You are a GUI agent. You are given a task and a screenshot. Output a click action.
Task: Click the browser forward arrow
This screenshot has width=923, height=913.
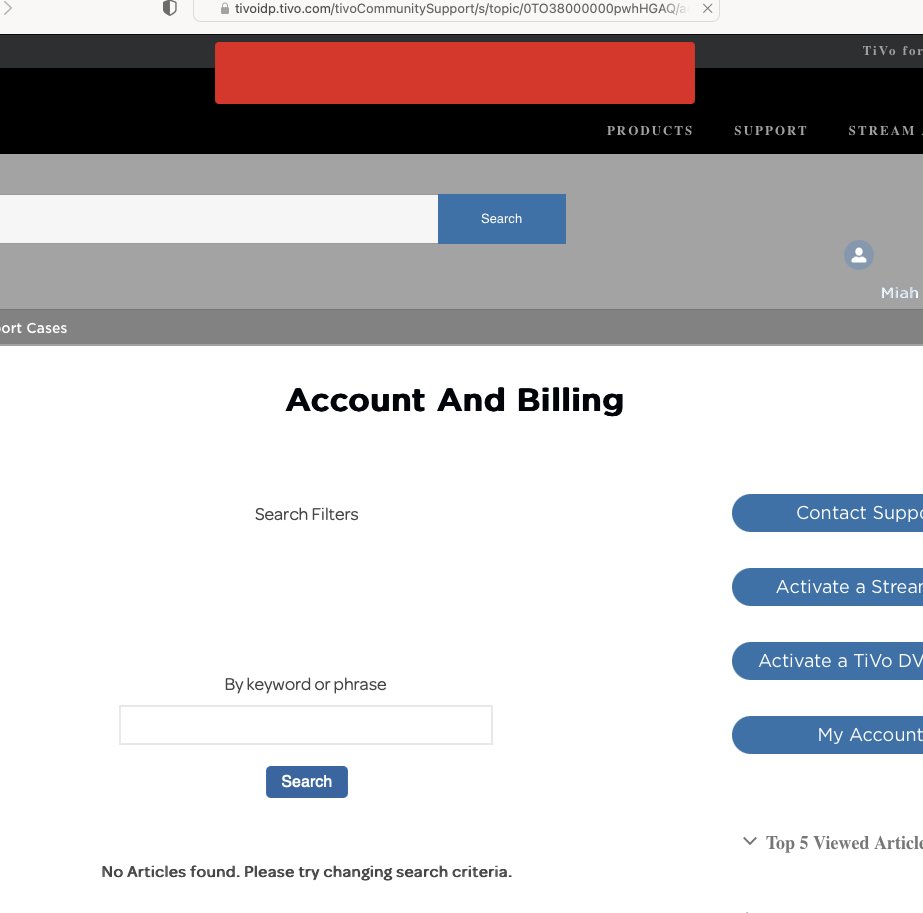pos(8,8)
